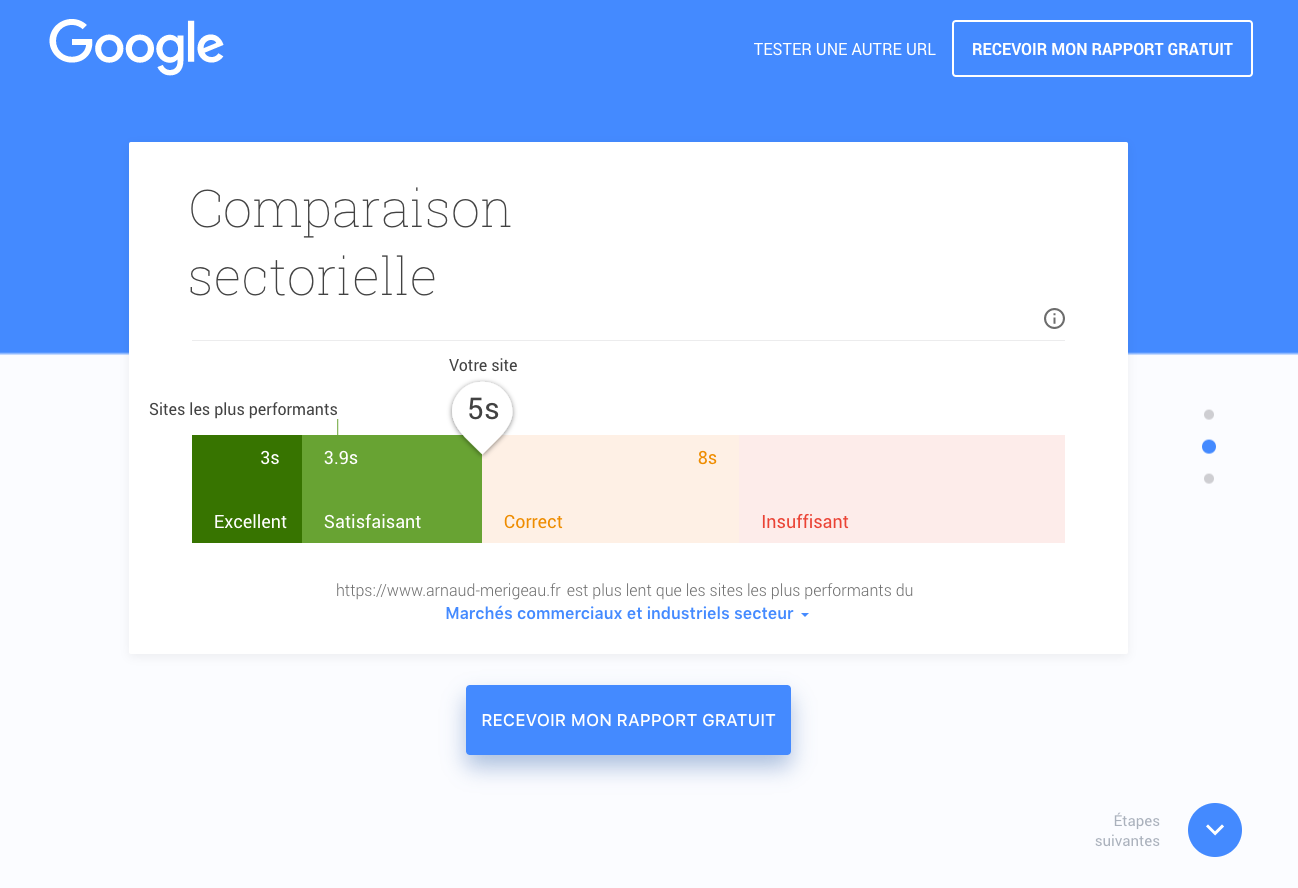Image resolution: width=1298 pixels, height=888 pixels.
Task: Click the arnaud-merigeau.fr URL text
Action: point(448,591)
